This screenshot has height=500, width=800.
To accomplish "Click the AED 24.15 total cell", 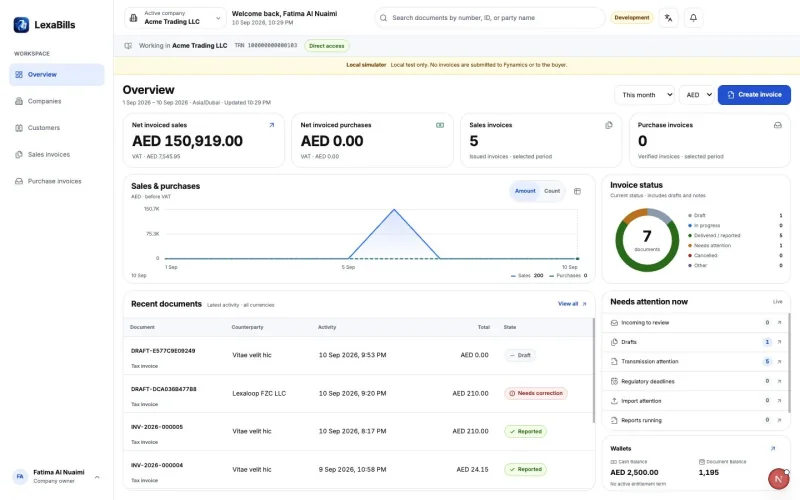I will (472, 469).
